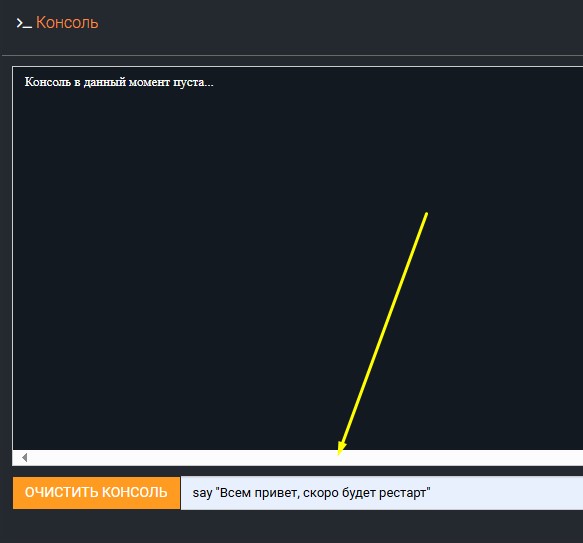583x543 pixels.
Task: Click the separator line under the Консоль header
Action: click(292, 55)
